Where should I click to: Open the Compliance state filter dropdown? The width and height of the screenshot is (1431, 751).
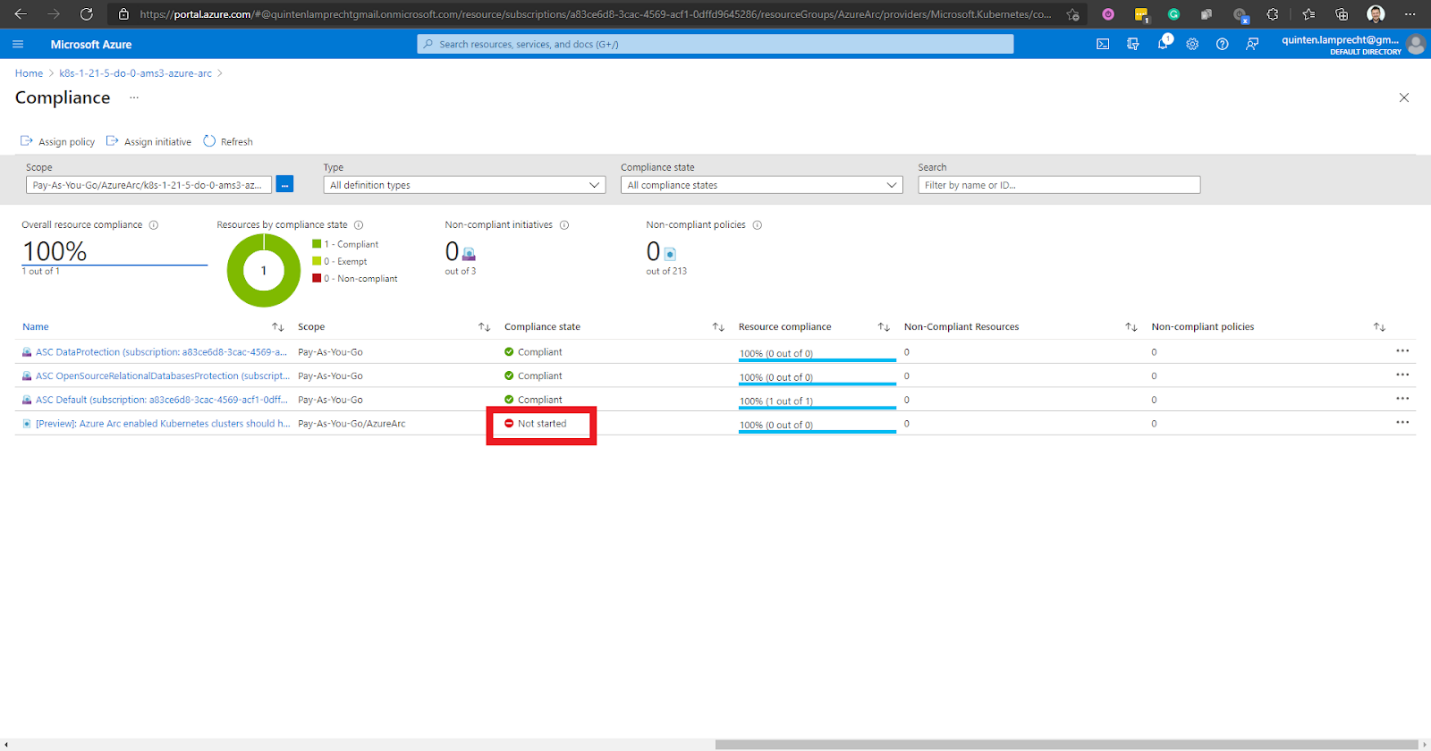tap(762, 185)
